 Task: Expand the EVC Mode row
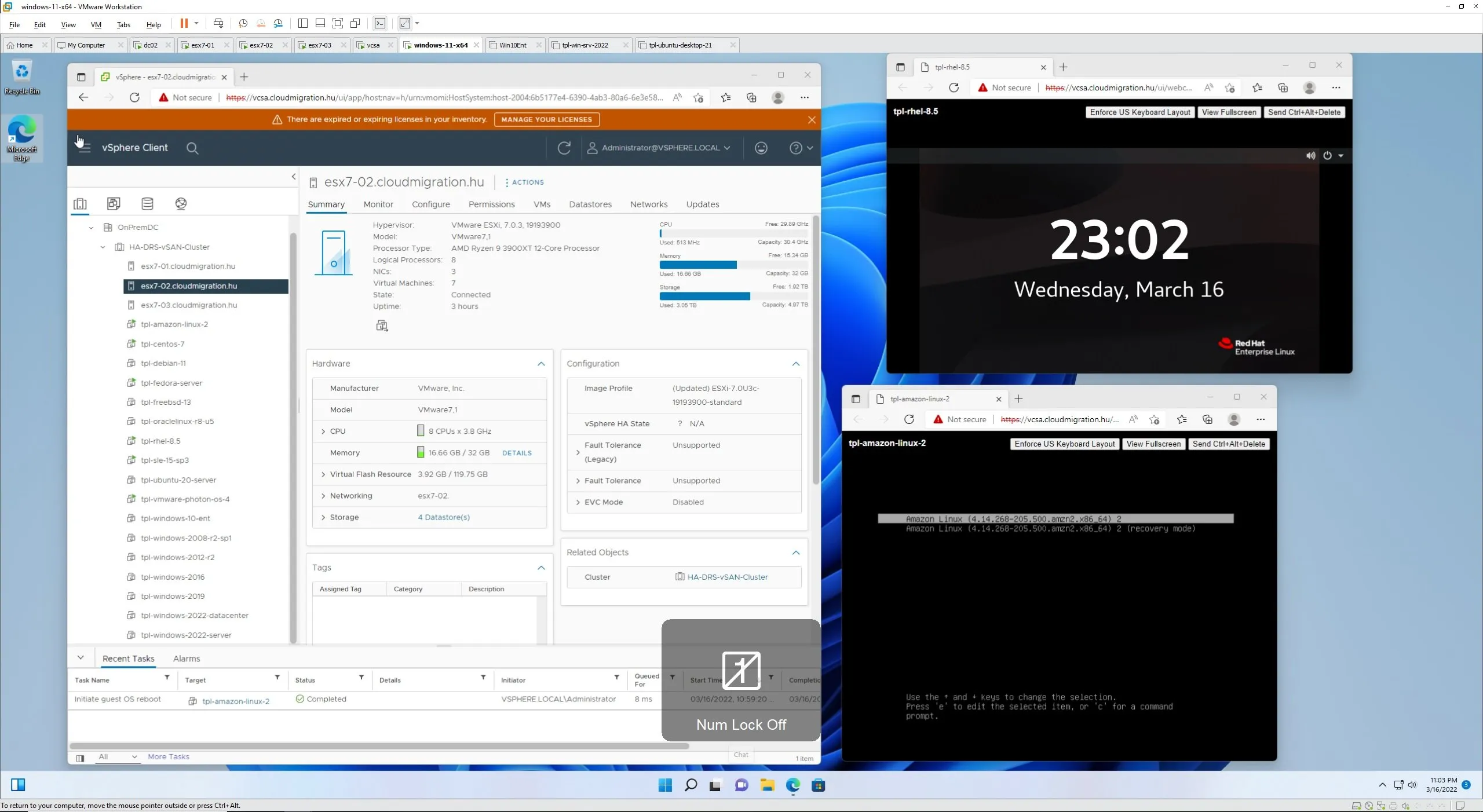click(x=578, y=502)
